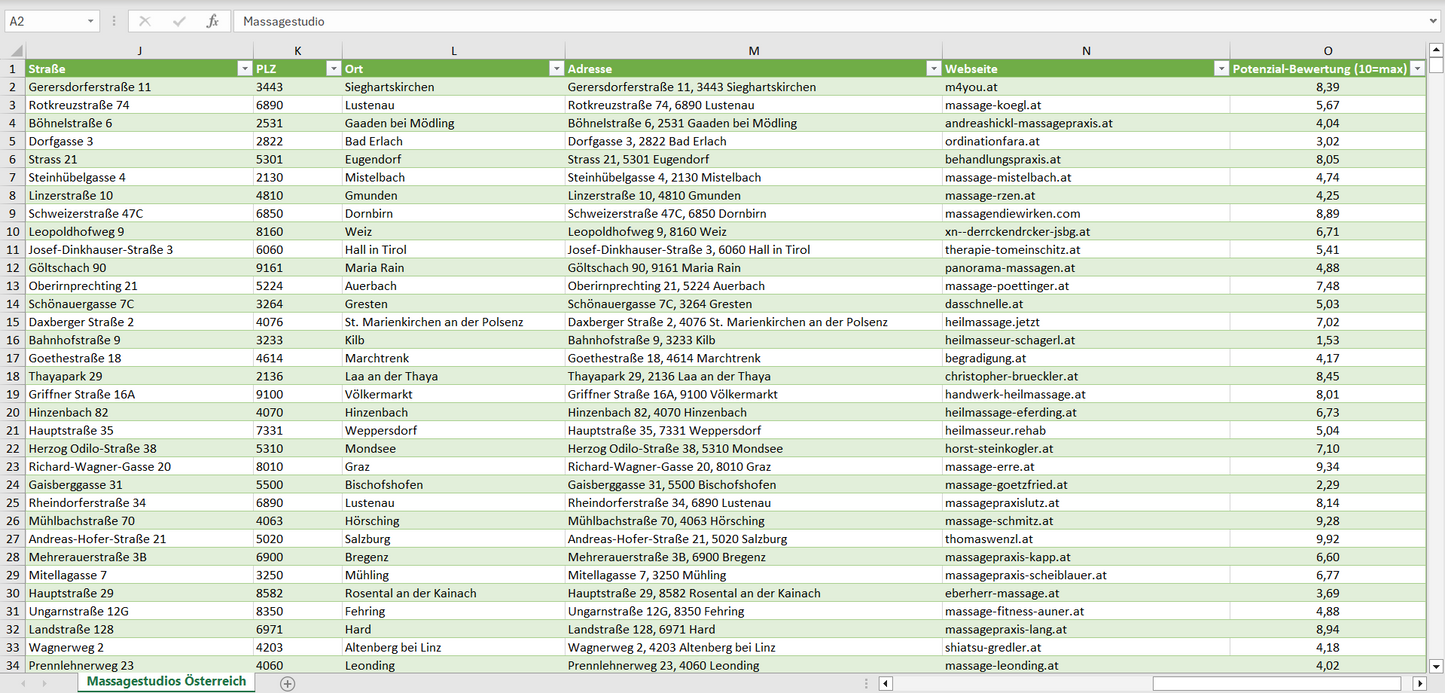Click the up arrow on vertical scrollbar
Viewport: 1445px width, 693px height.
1436,47
